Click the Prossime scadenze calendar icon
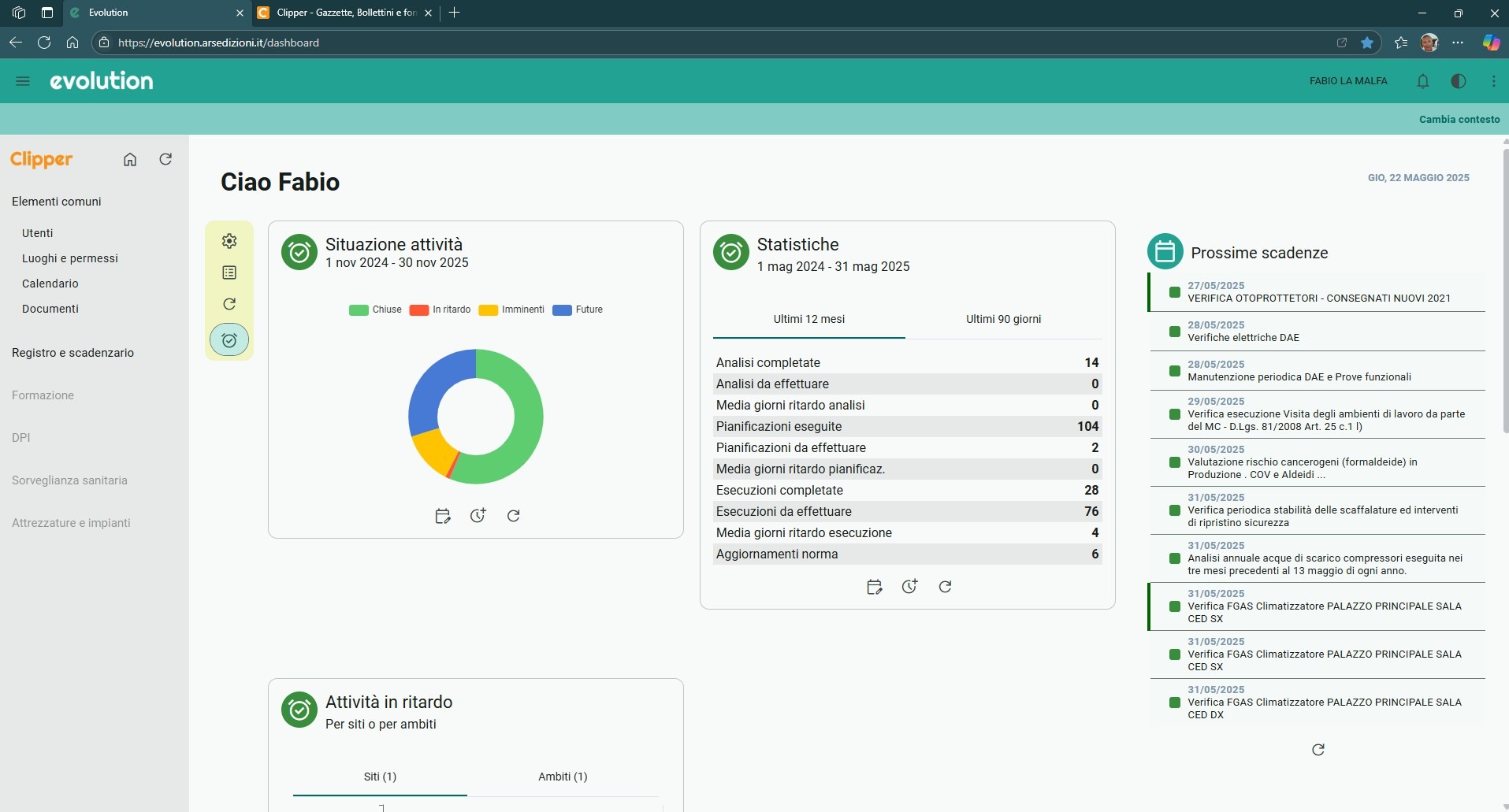This screenshot has height=812, width=1509. pyautogui.click(x=1165, y=252)
